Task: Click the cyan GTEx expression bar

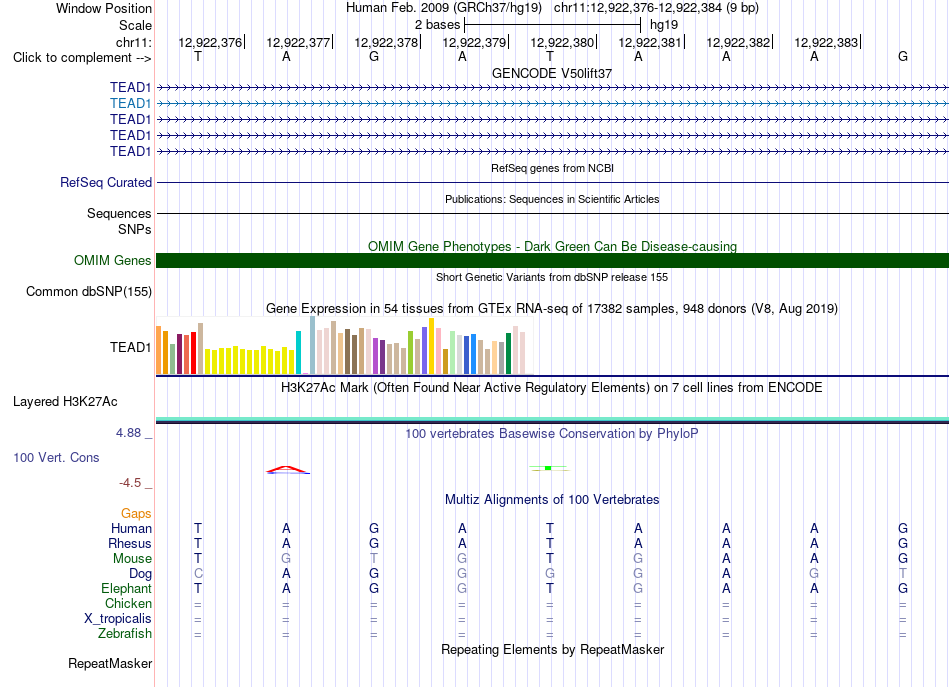Action: coord(298,353)
